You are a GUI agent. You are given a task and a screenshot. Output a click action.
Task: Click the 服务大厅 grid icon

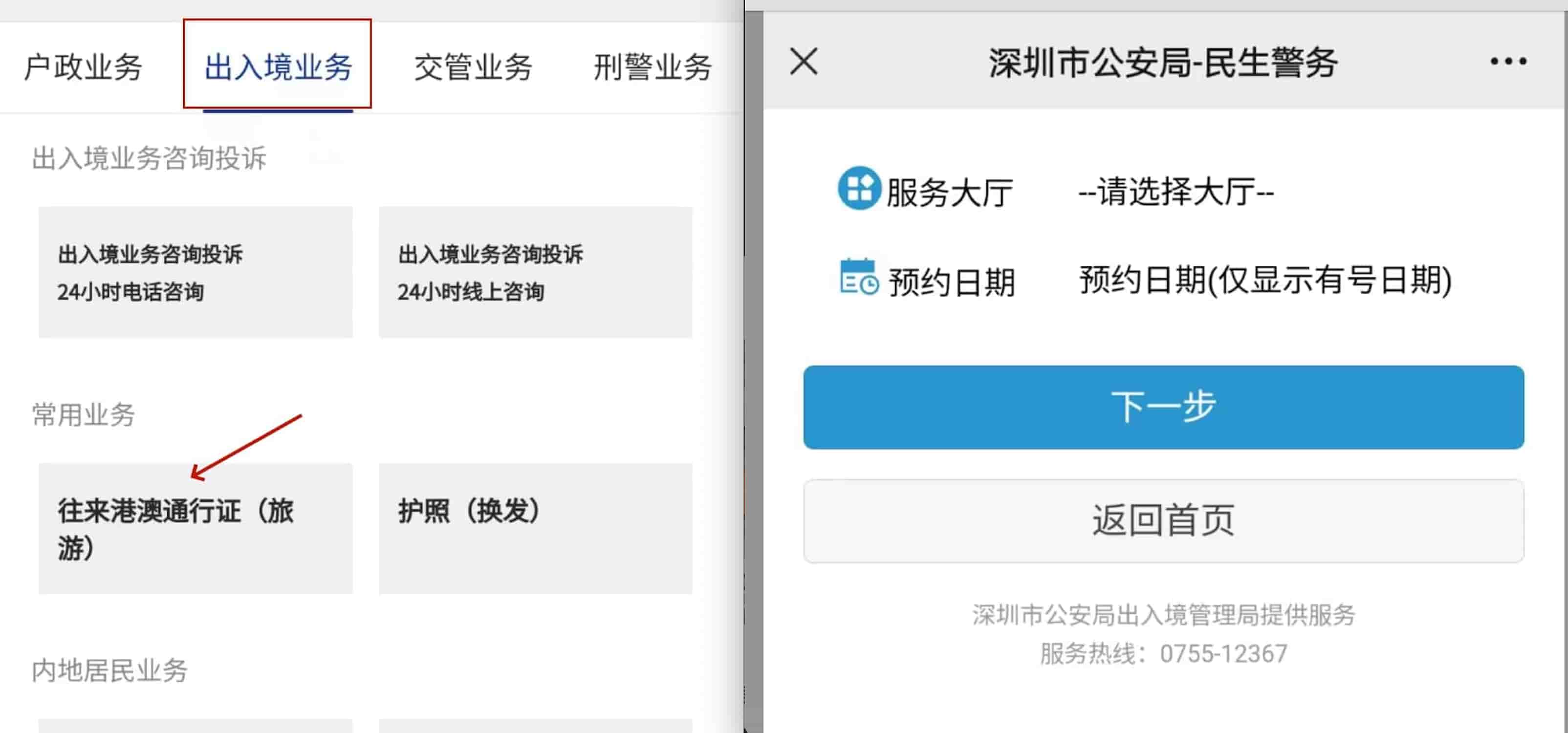coord(858,188)
